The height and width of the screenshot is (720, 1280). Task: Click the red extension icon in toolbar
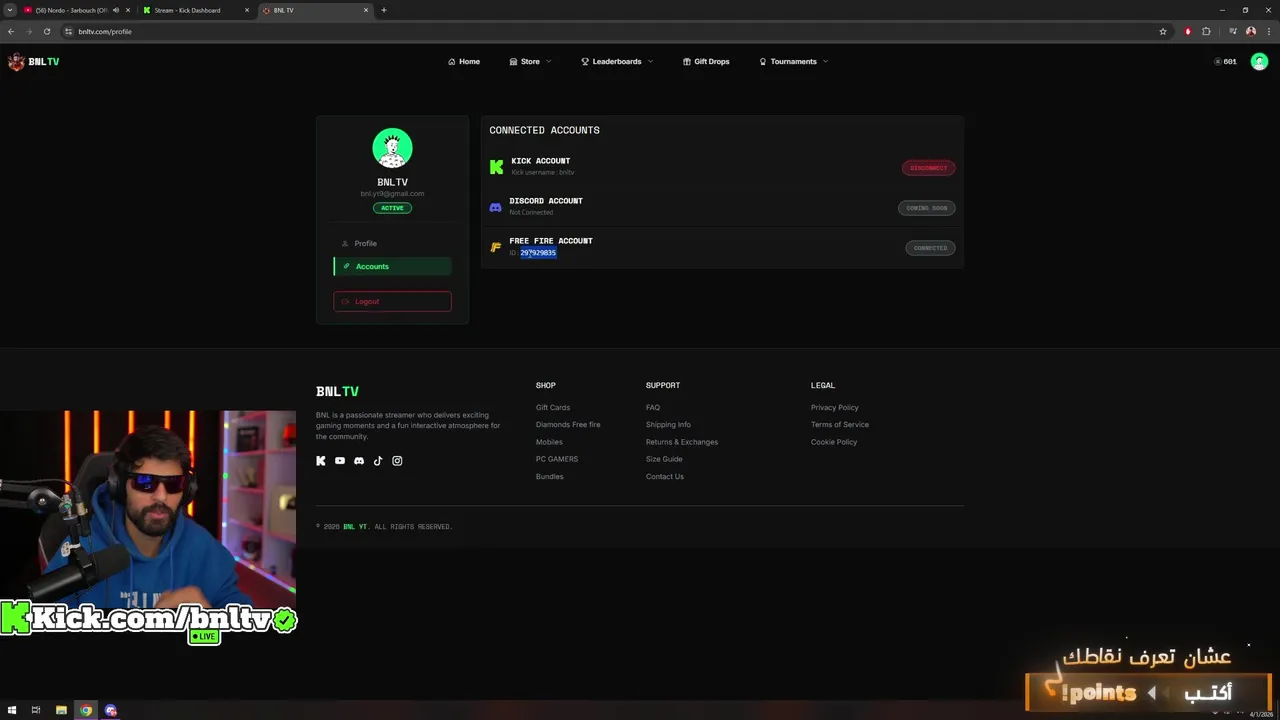tap(1188, 32)
